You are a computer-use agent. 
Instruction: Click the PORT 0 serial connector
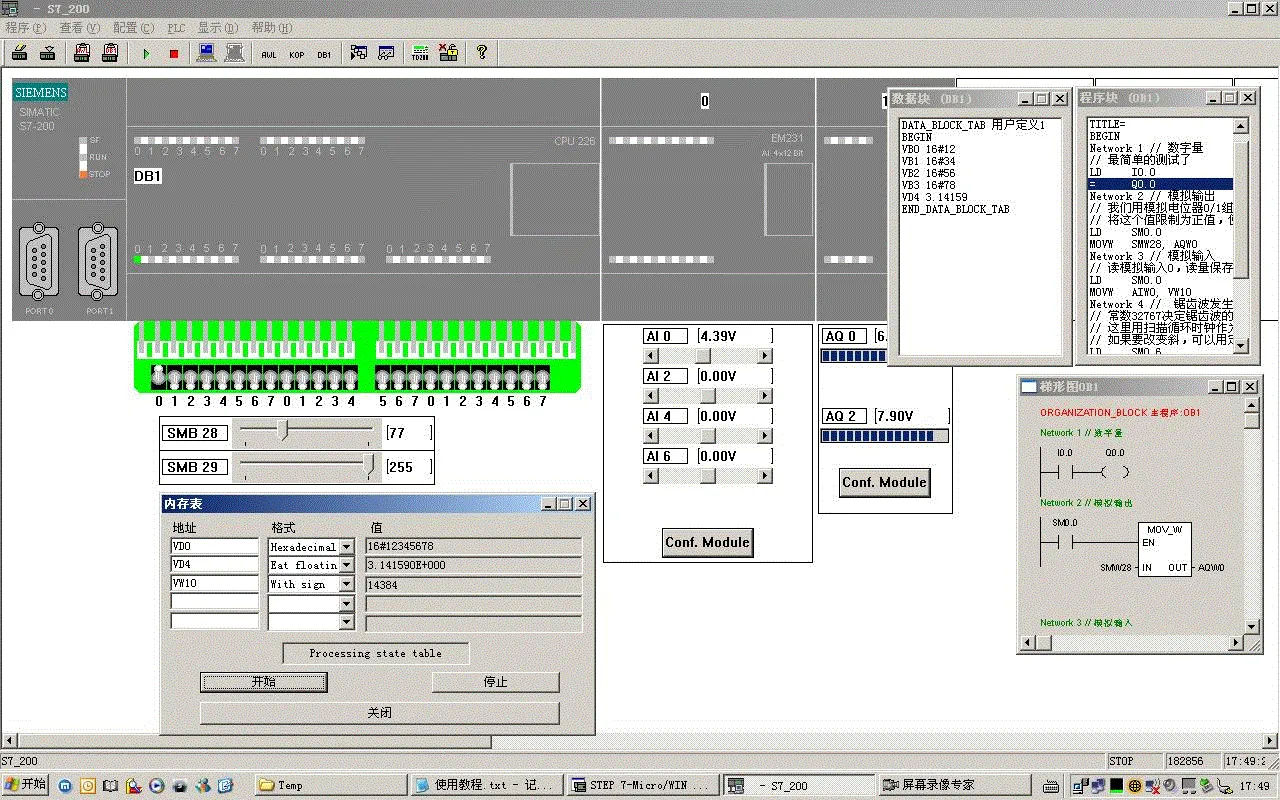[40, 262]
